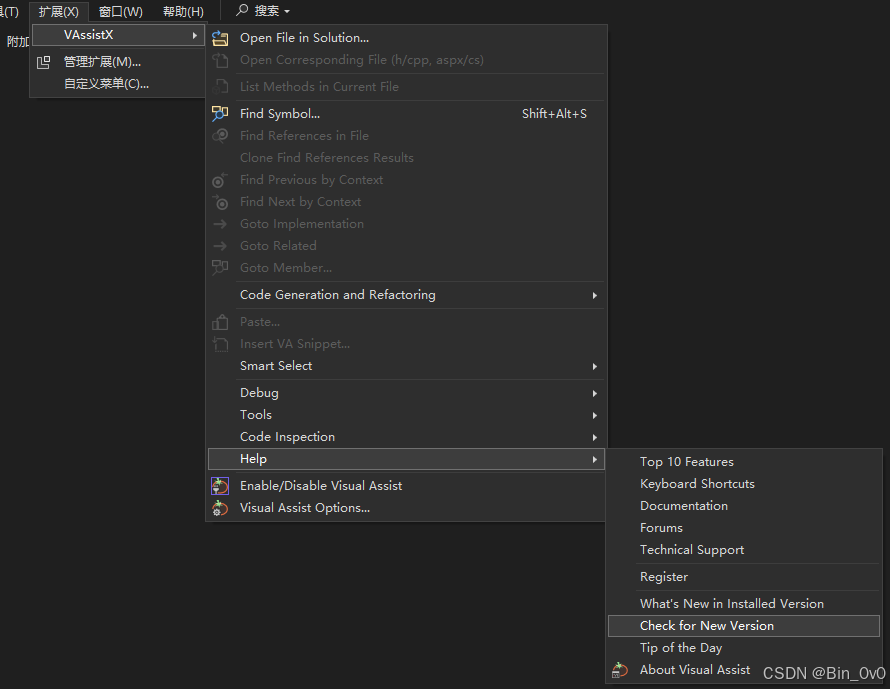
Task: Click the Manage Extensions icon beside 管理扩展
Action: (44, 62)
